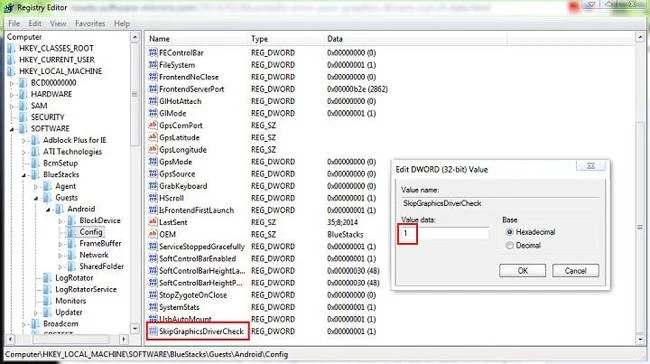This screenshot has width=650, height=364.
Task: Click the SkipGraphicsDriverCheck value icon
Action: click(153, 331)
